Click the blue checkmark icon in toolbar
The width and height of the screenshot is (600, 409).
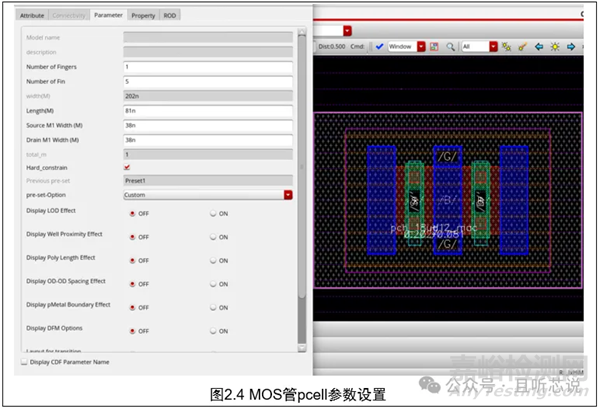(x=379, y=46)
